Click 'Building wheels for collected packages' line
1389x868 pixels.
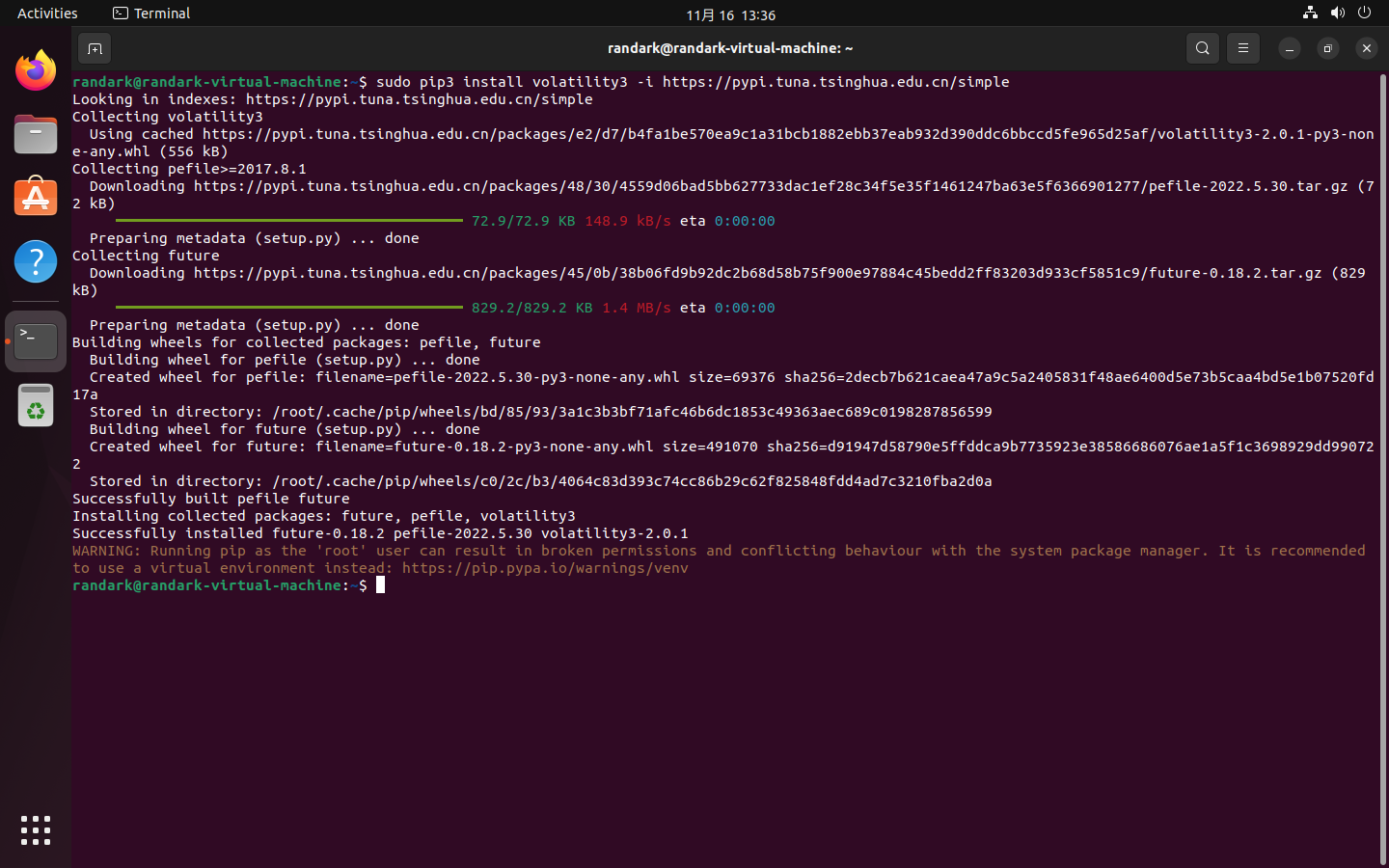coord(307,342)
